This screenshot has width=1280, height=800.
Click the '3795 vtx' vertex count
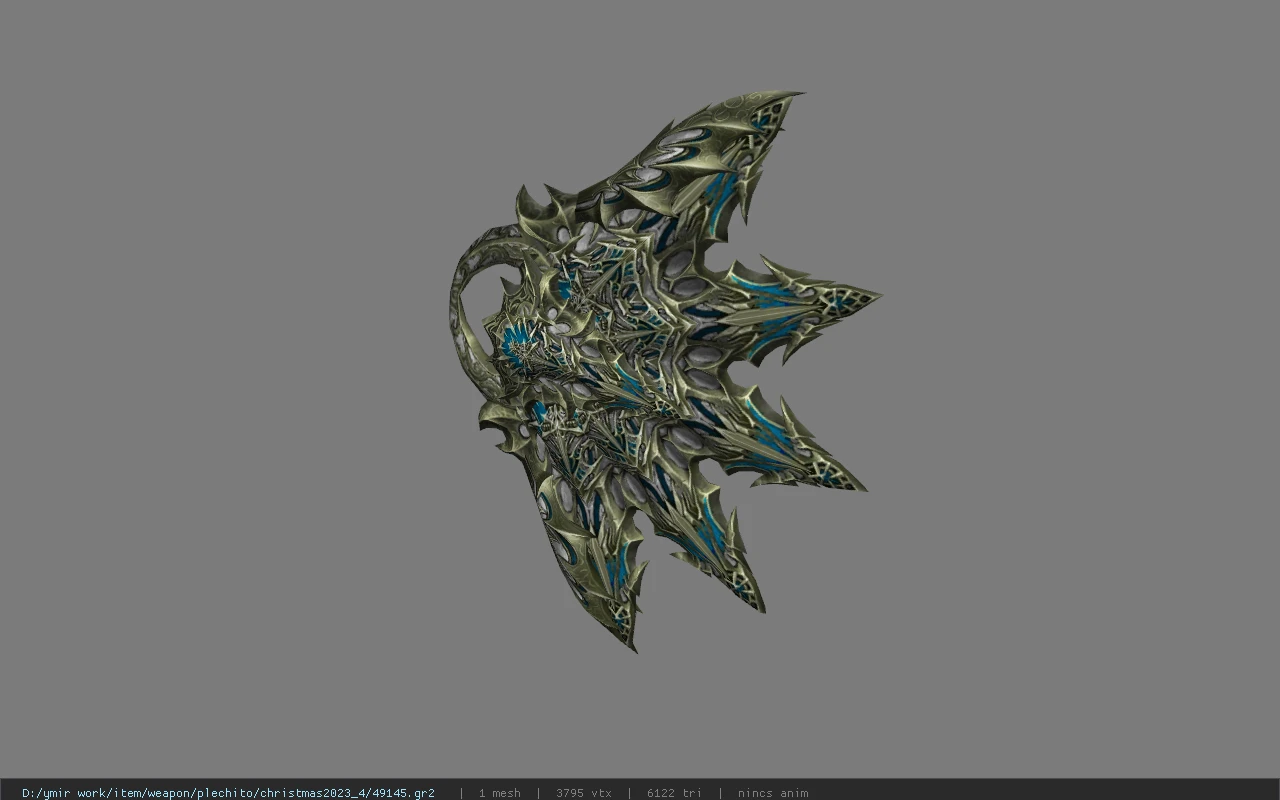click(584, 793)
